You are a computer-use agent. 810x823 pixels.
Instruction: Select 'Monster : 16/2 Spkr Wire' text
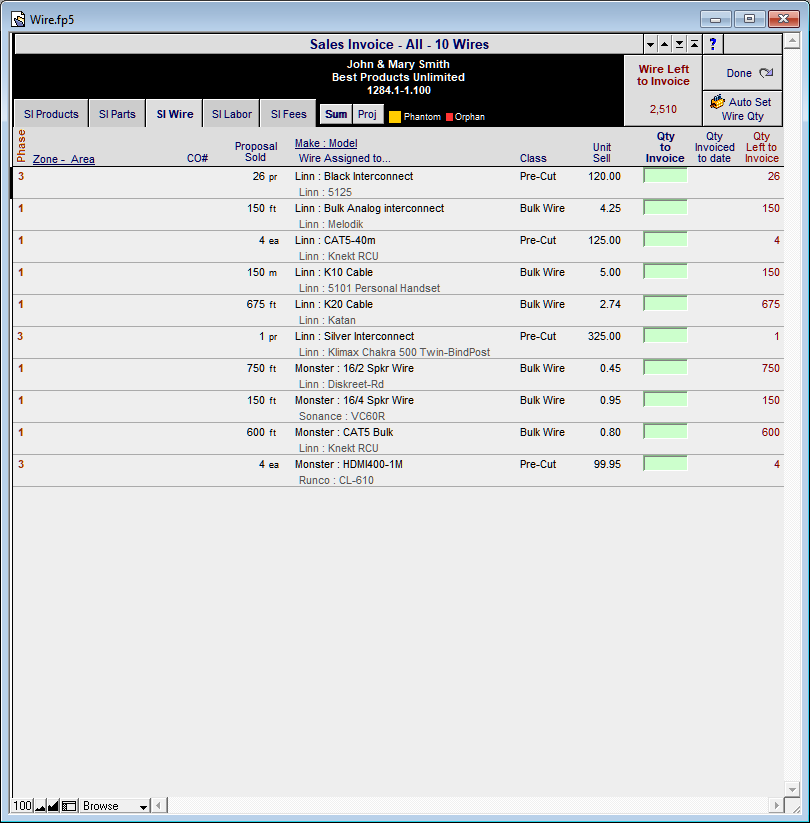click(x=354, y=368)
